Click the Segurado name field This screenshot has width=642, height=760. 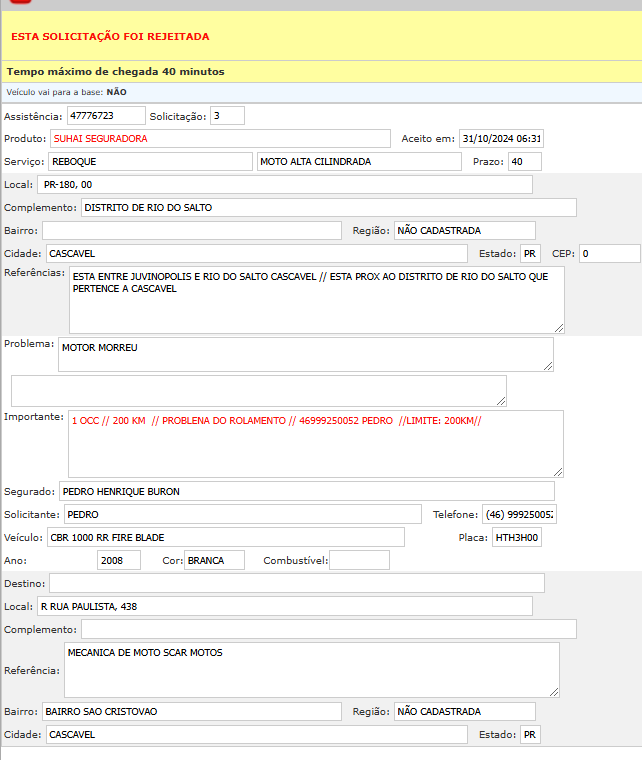point(306,491)
